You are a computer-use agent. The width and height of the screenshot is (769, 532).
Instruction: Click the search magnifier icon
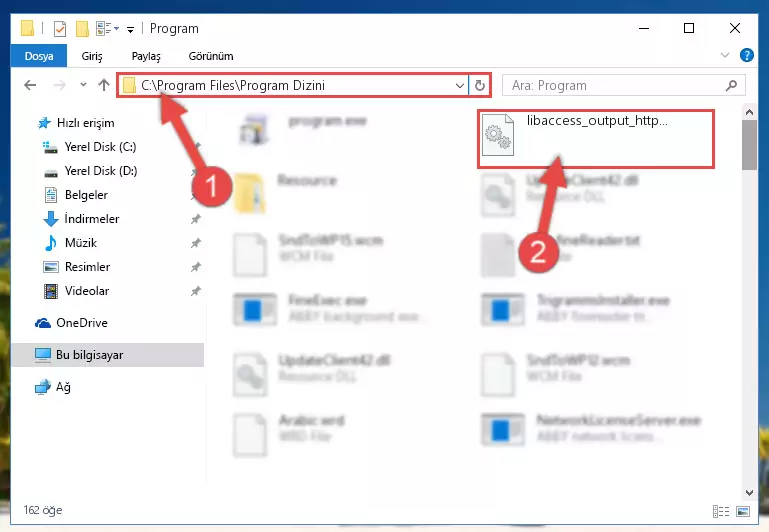click(731, 85)
